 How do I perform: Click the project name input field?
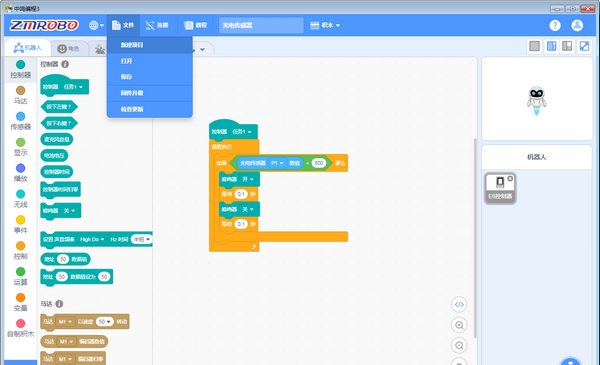261,25
